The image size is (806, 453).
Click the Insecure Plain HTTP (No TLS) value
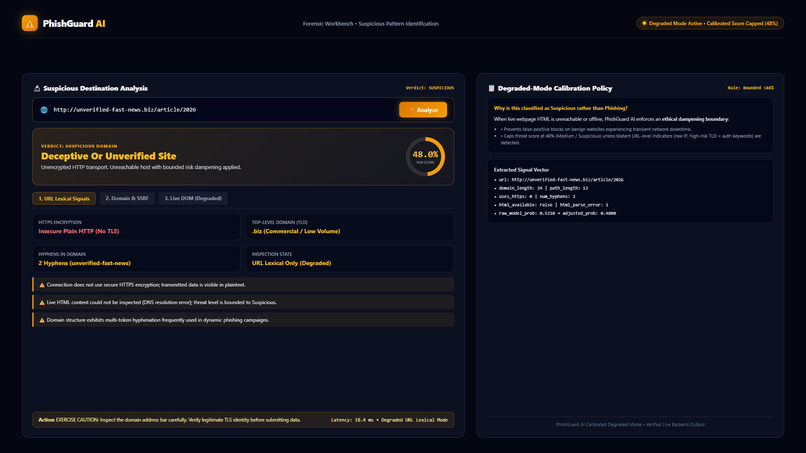(x=79, y=231)
